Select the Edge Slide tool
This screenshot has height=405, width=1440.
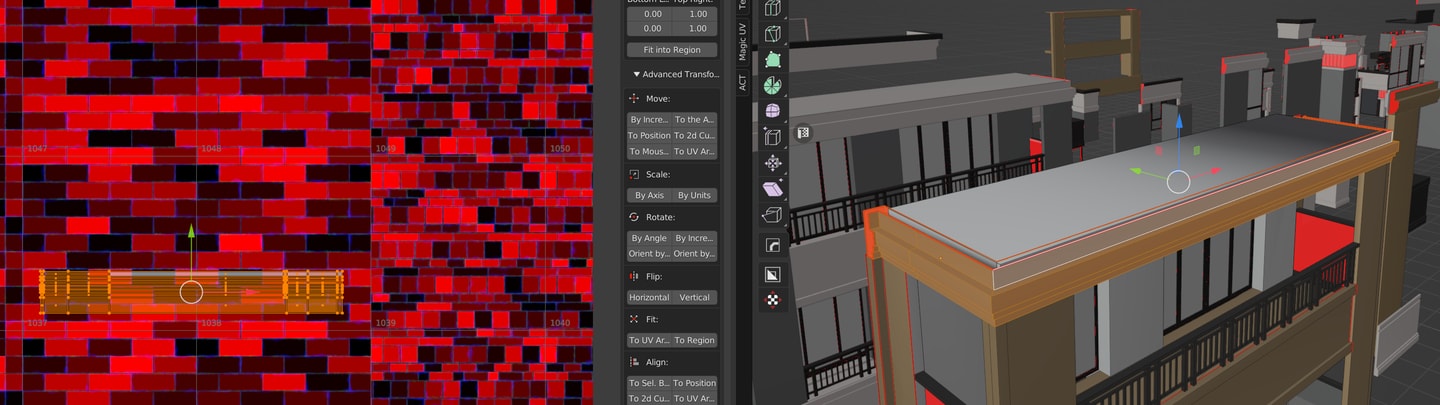[x=772, y=137]
